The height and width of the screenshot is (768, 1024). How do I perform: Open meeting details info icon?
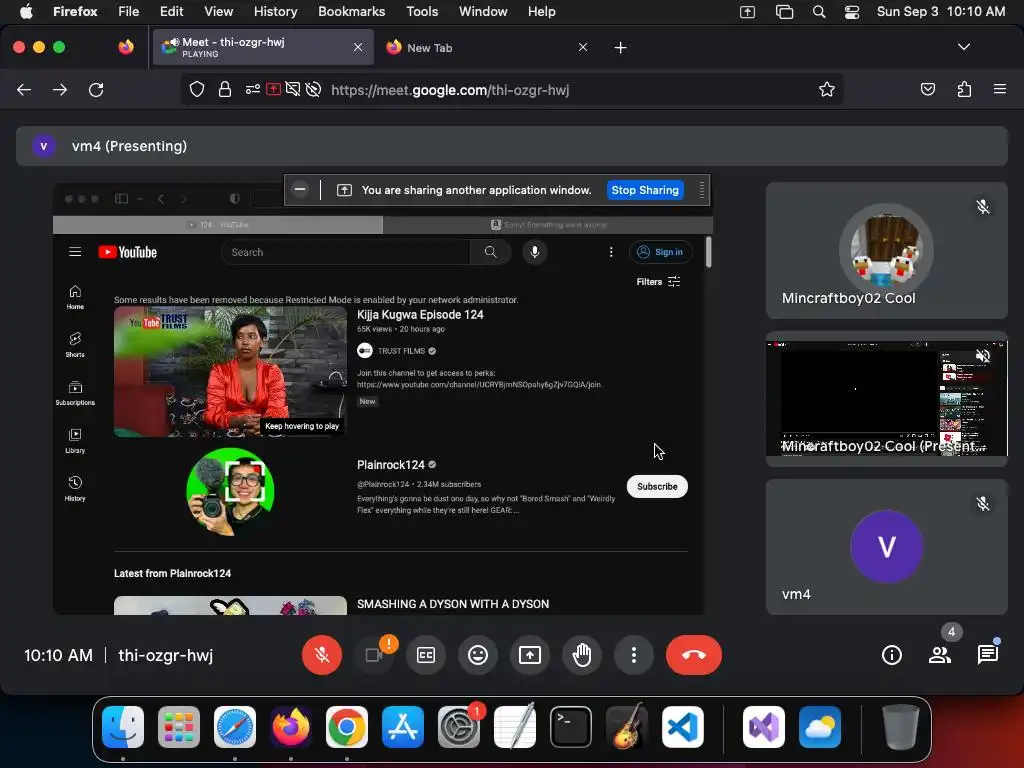tap(891, 655)
